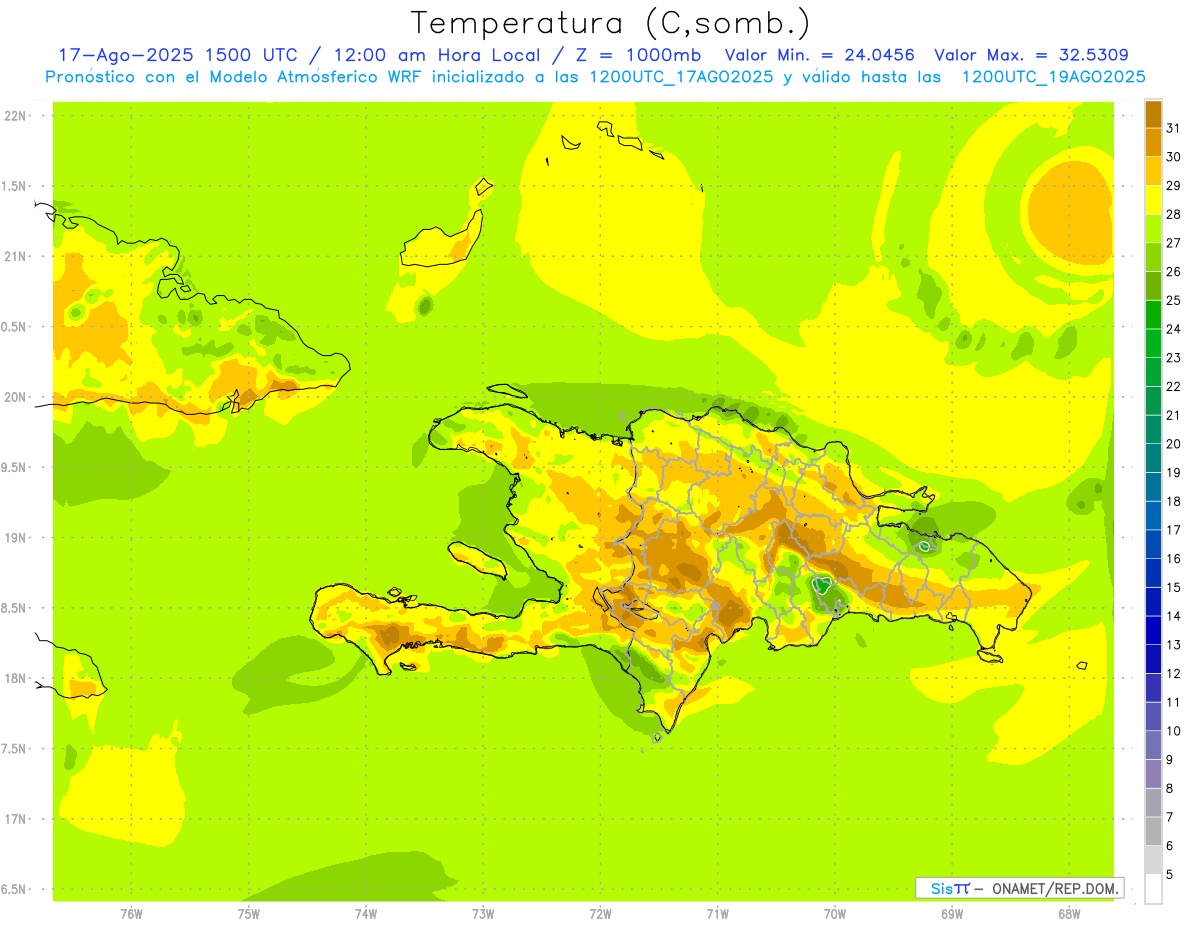Viewport: 1200px width, 927px height.
Task: Pick the light orange swatch between 29 and 30
Action: 1153,171
